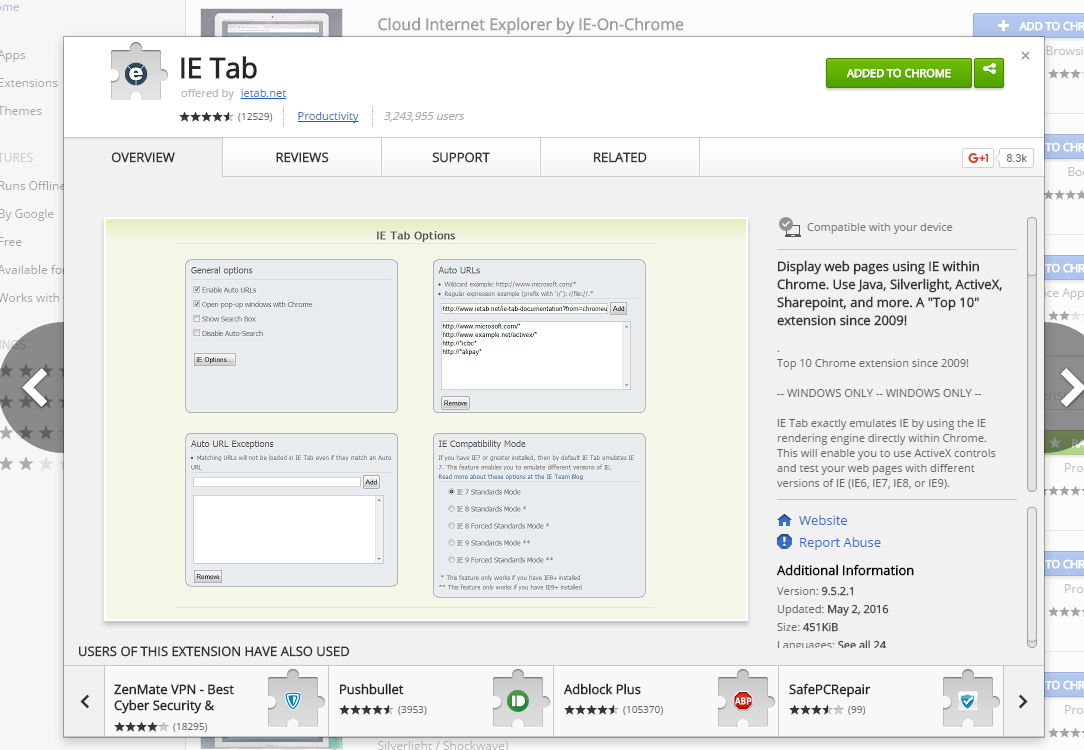Click the Report Abuse link
Image resolution: width=1084 pixels, height=750 pixels.
pos(839,542)
